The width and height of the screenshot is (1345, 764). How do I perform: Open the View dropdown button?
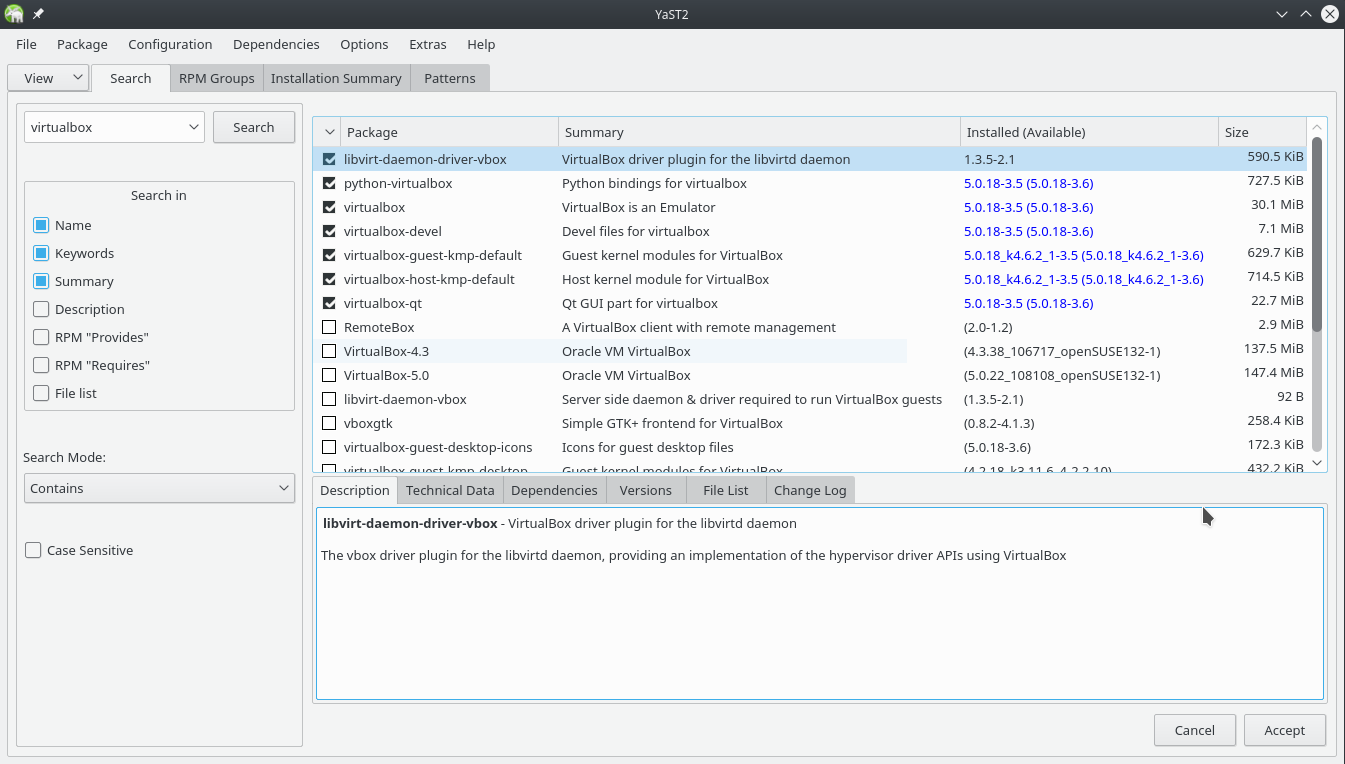pyautogui.click(x=48, y=78)
